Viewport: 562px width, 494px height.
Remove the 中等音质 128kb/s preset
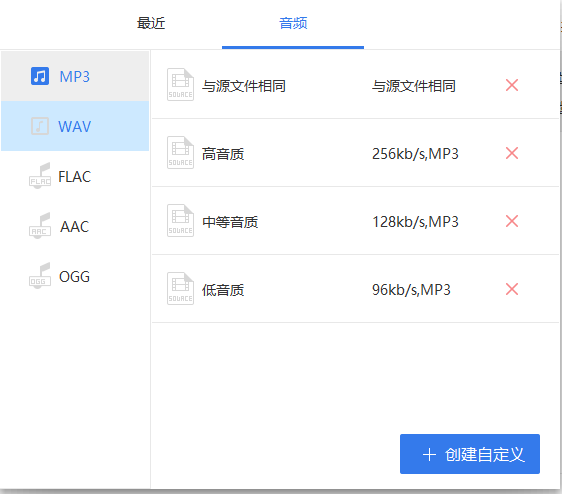[512, 221]
